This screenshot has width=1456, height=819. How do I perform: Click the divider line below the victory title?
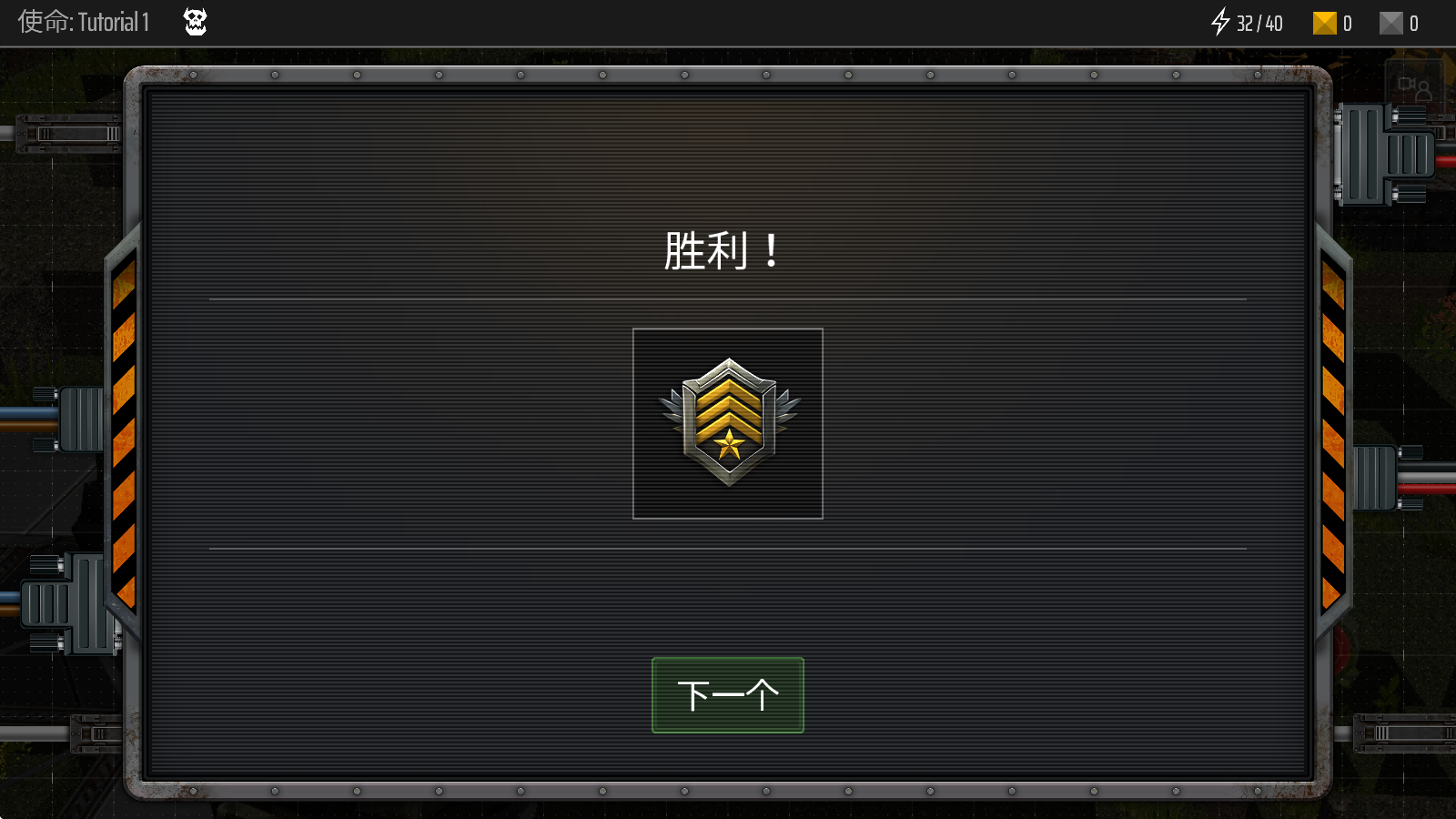[x=728, y=298]
